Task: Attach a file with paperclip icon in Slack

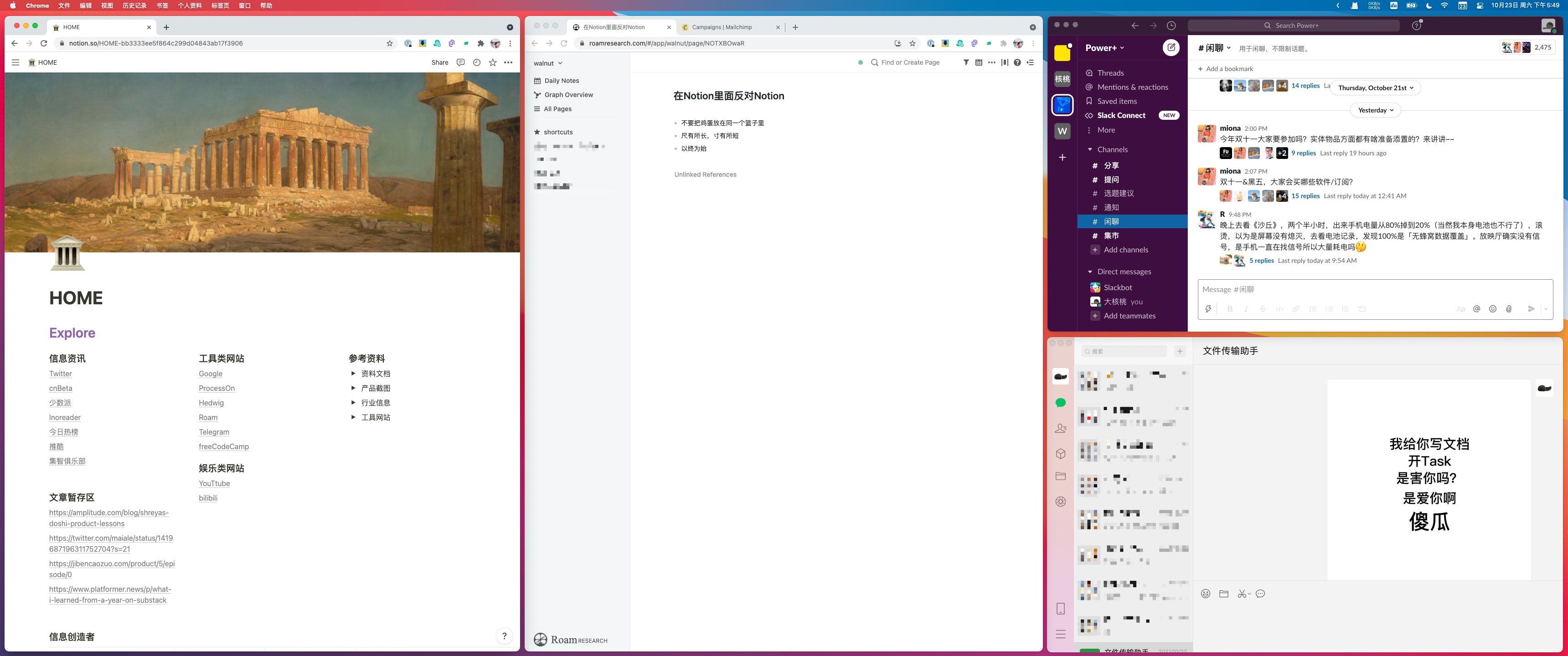Action: 1509,308
